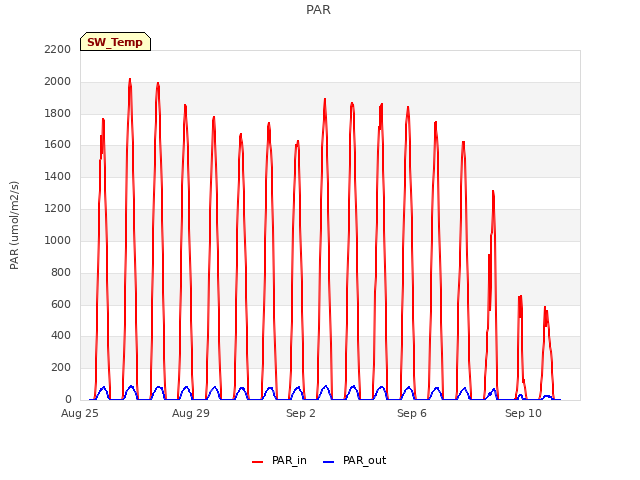Viewport: 640px width, 480px height.
Task: Click the Aug 29 x-axis label
Action: (191, 413)
